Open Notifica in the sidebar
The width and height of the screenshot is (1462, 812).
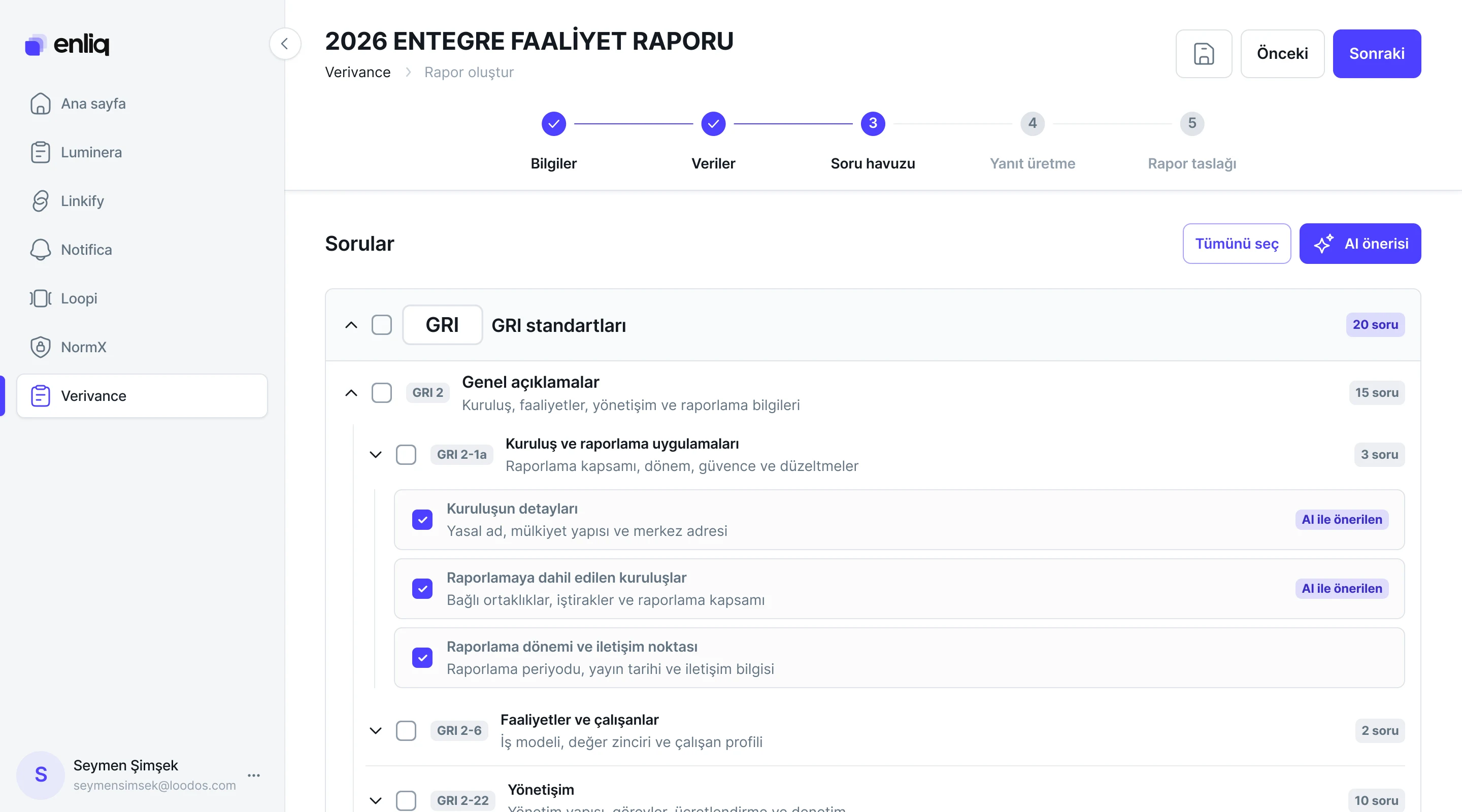tap(142, 250)
